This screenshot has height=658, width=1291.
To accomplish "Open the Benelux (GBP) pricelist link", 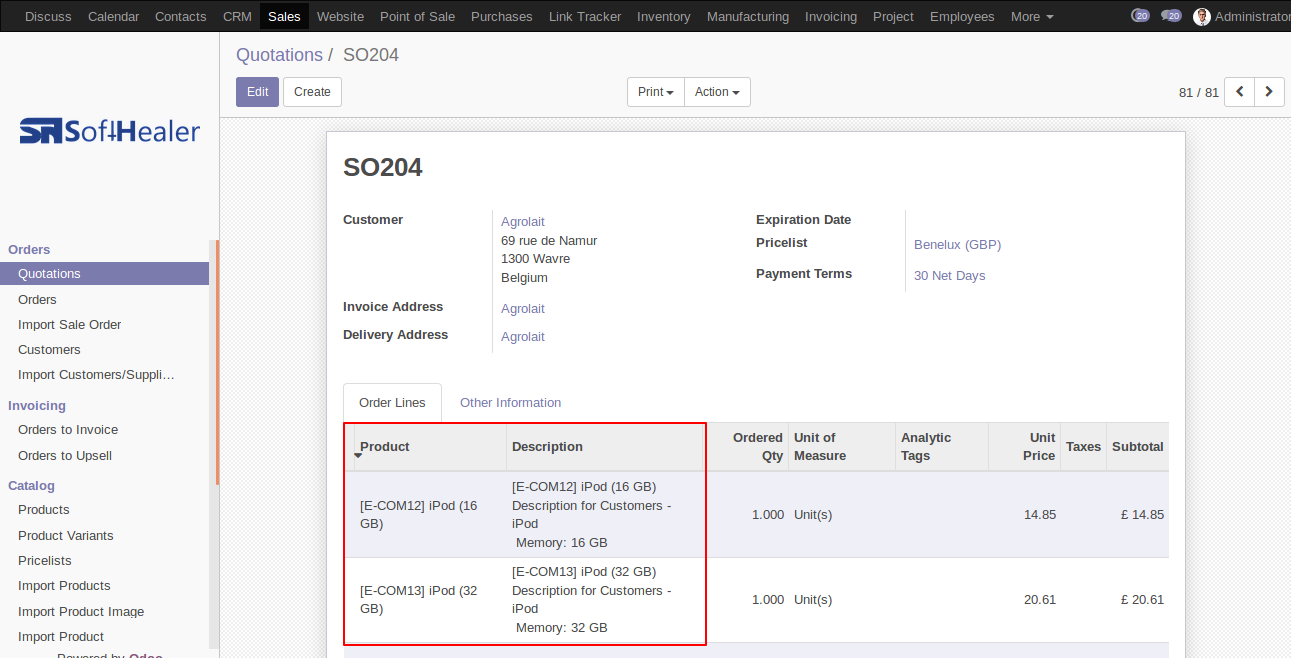I will click(957, 245).
